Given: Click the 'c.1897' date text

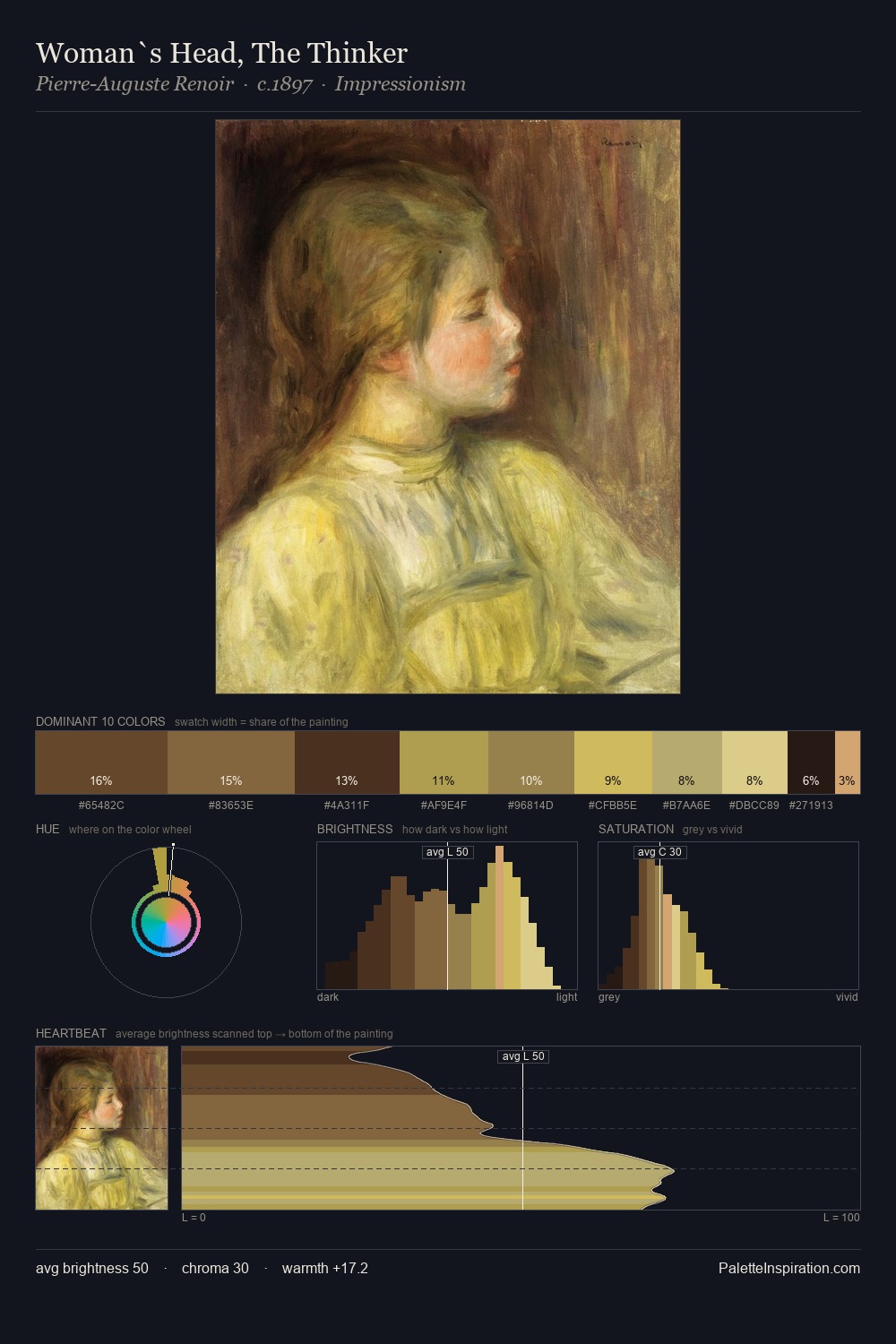Looking at the screenshot, I should (285, 84).
